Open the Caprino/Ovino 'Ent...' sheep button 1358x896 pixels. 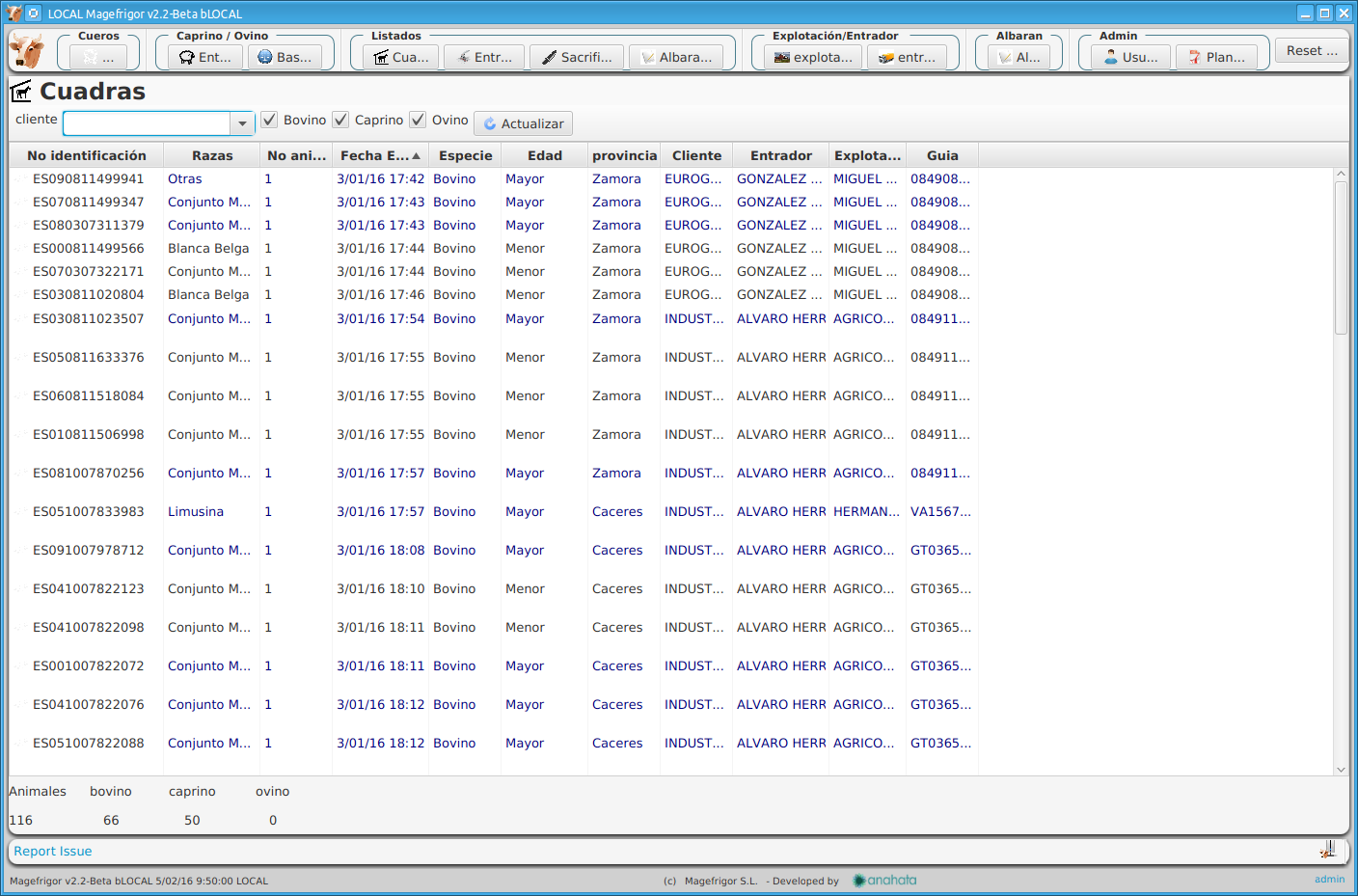[205, 57]
